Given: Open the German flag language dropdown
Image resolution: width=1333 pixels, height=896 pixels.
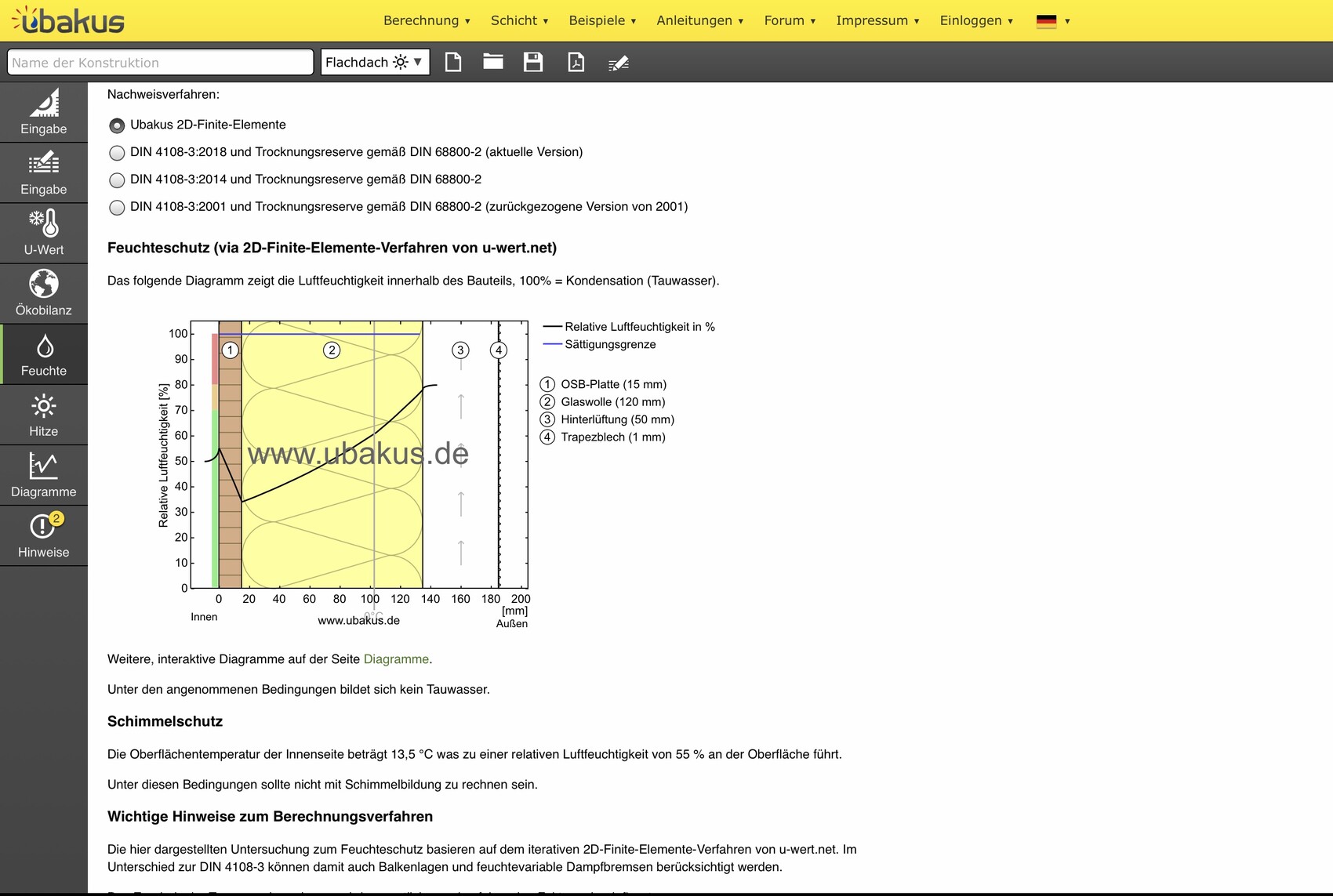Looking at the screenshot, I should [1052, 21].
